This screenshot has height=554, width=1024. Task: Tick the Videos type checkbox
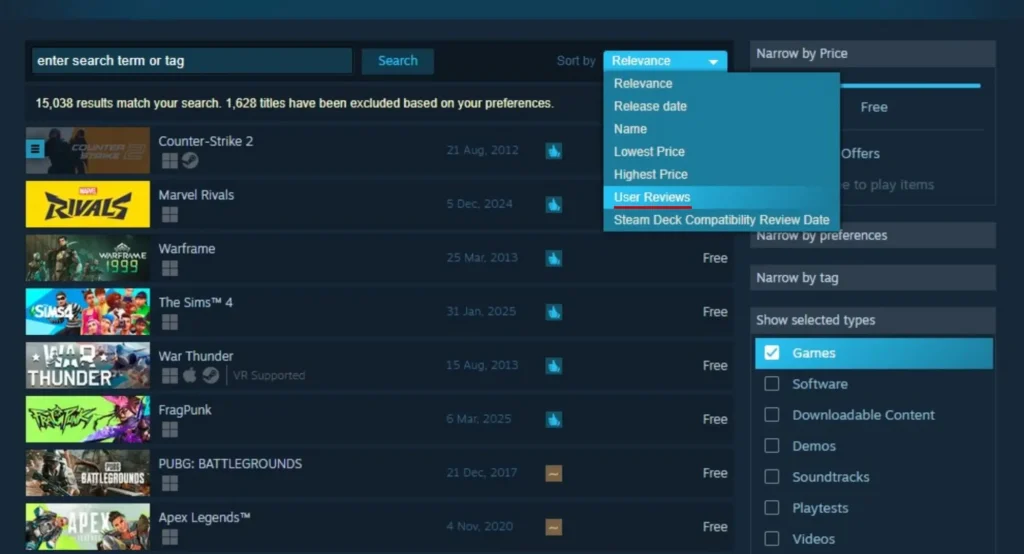click(772, 539)
